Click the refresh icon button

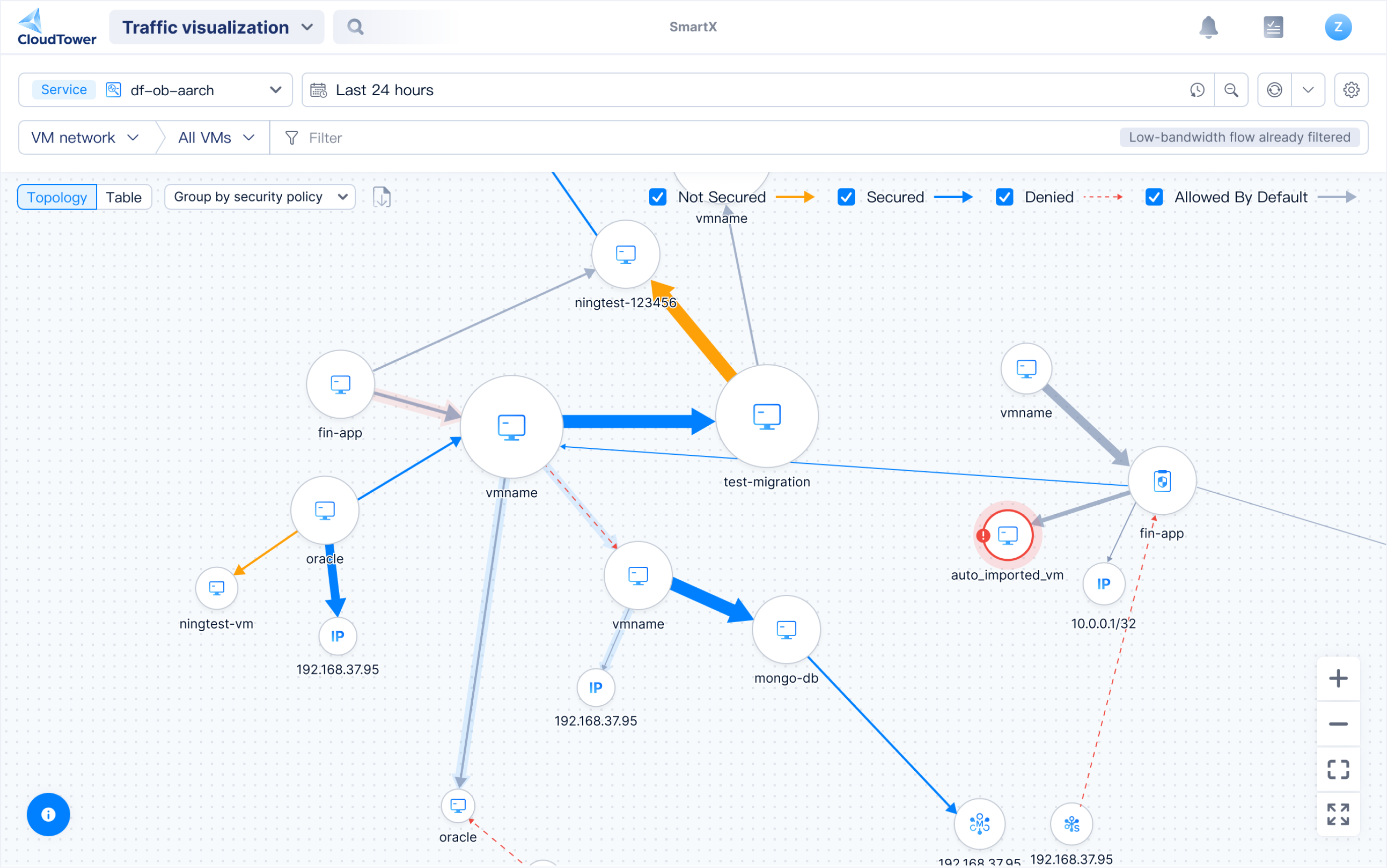coord(1274,90)
